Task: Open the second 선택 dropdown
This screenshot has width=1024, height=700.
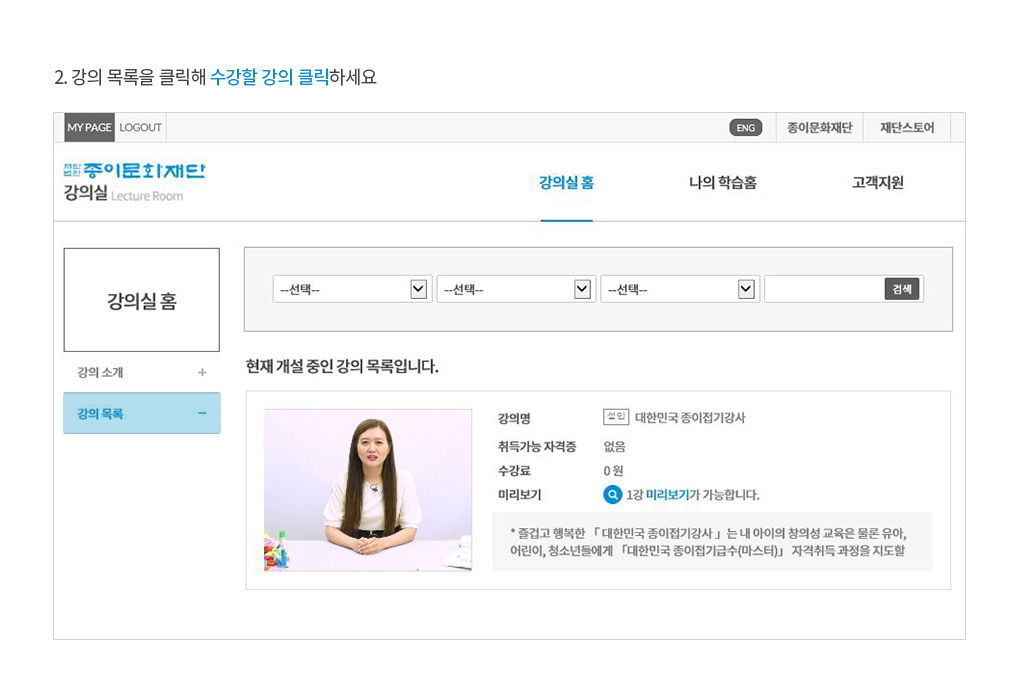Action: 516,289
